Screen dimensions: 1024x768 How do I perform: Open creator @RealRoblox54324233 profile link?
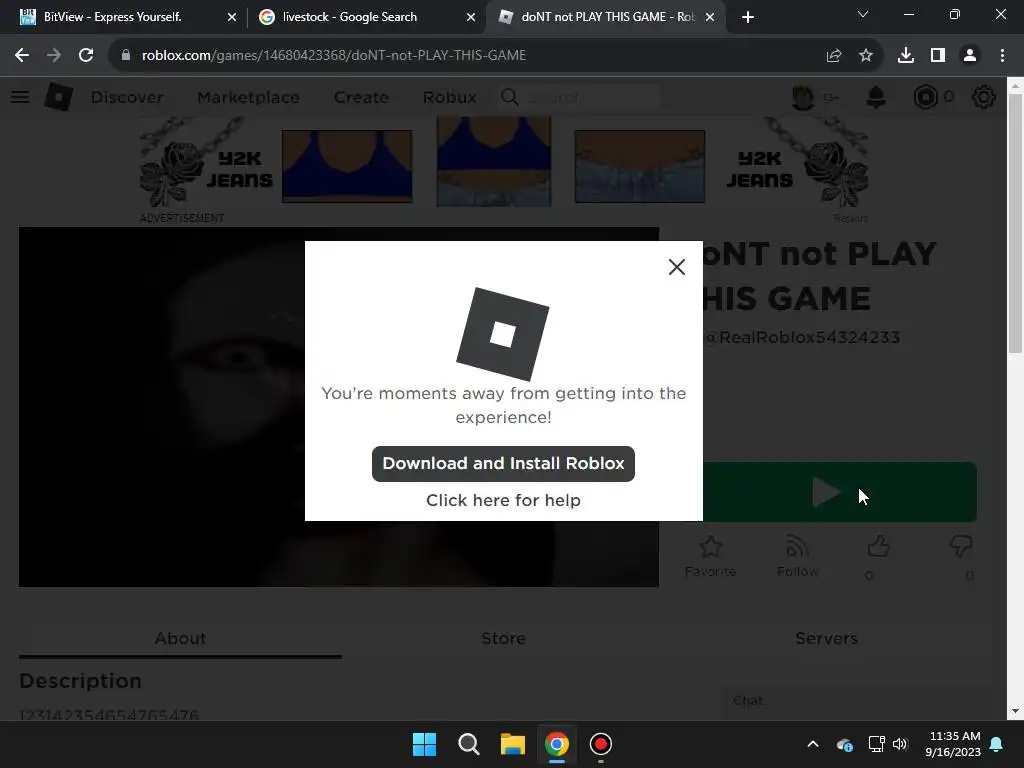point(802,337)
